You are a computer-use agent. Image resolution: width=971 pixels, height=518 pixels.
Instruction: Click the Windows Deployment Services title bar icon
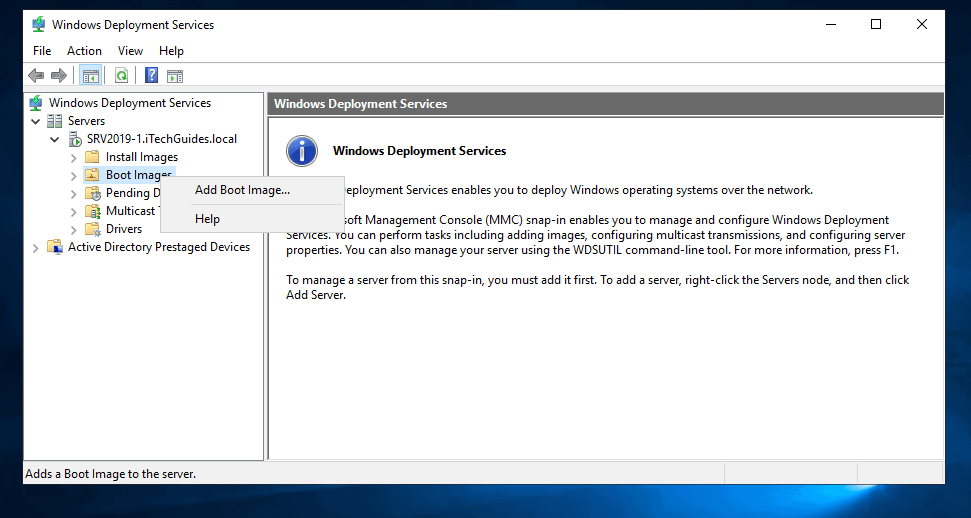tap(39, 25)
